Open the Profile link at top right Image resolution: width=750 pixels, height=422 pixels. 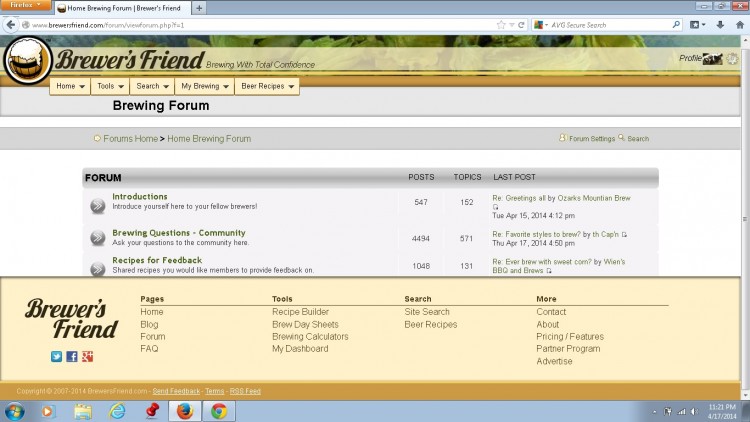(690, 58)
